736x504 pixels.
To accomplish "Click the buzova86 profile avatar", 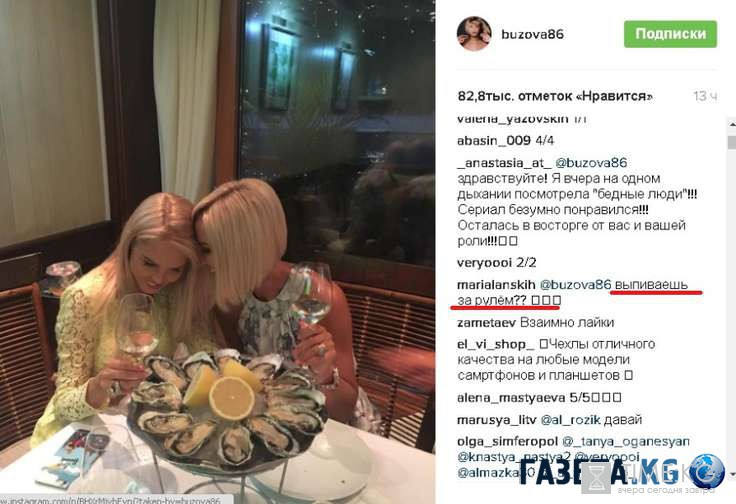I will [474, 33].
